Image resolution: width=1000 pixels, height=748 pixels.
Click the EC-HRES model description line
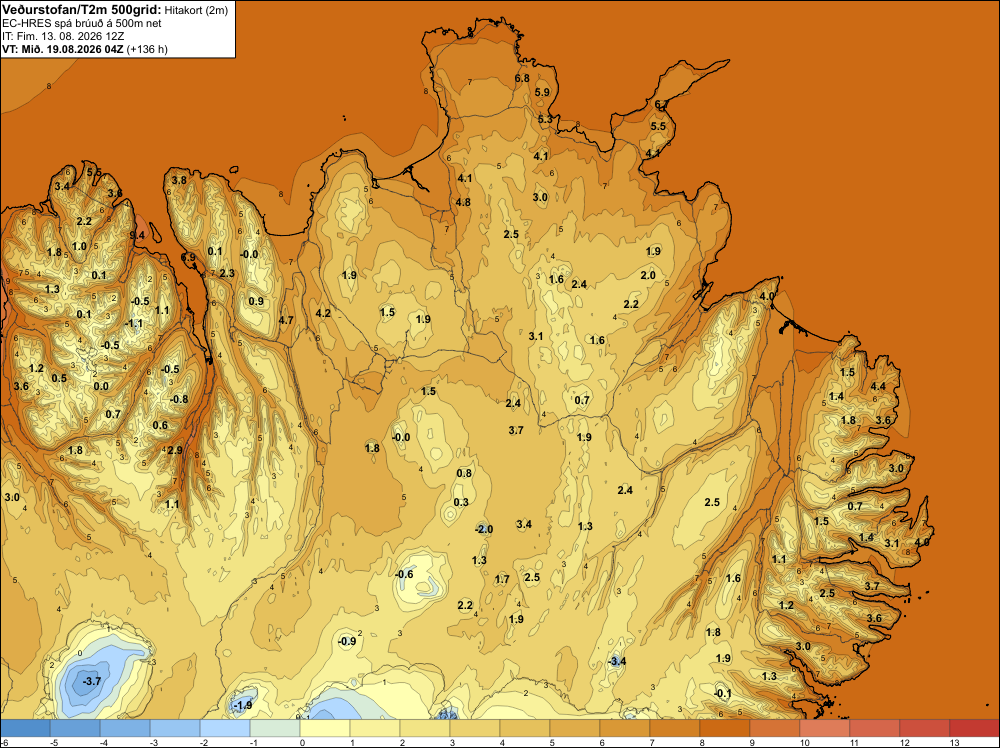(x=82, y=24)
